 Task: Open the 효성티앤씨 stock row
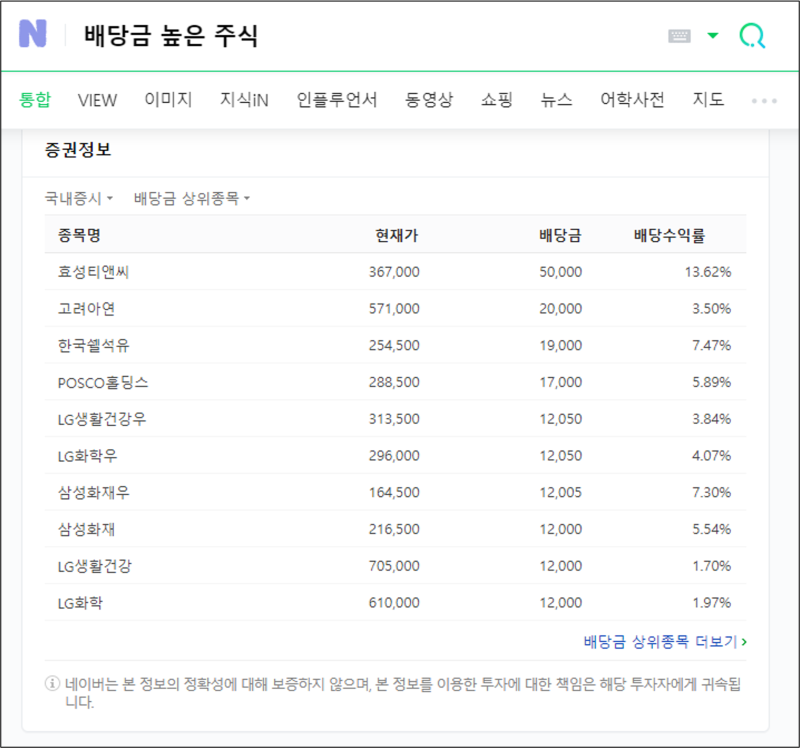[x=395, y=271]
